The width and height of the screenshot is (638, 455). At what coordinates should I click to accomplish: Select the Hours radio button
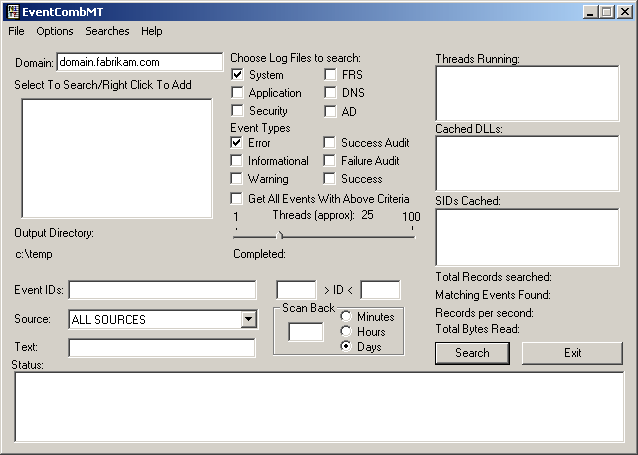click(346, 332)
